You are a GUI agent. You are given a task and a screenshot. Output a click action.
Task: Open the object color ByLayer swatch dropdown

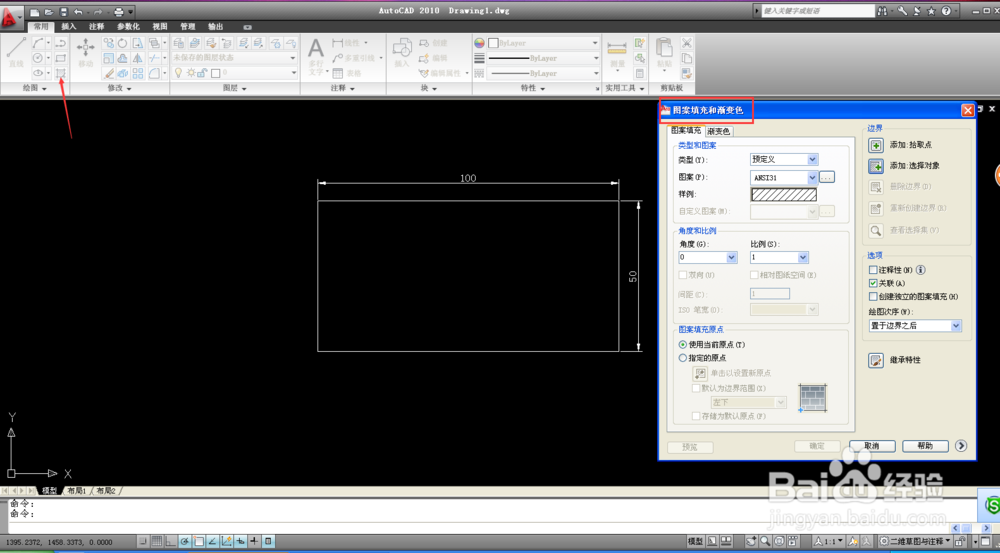[543, 43]
